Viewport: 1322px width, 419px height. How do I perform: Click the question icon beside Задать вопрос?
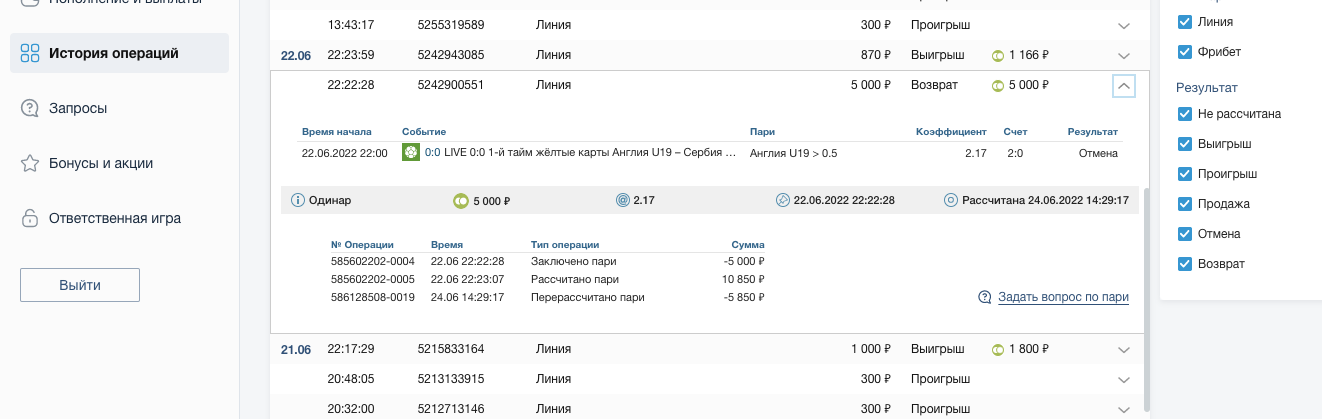[x=985, y=297]
